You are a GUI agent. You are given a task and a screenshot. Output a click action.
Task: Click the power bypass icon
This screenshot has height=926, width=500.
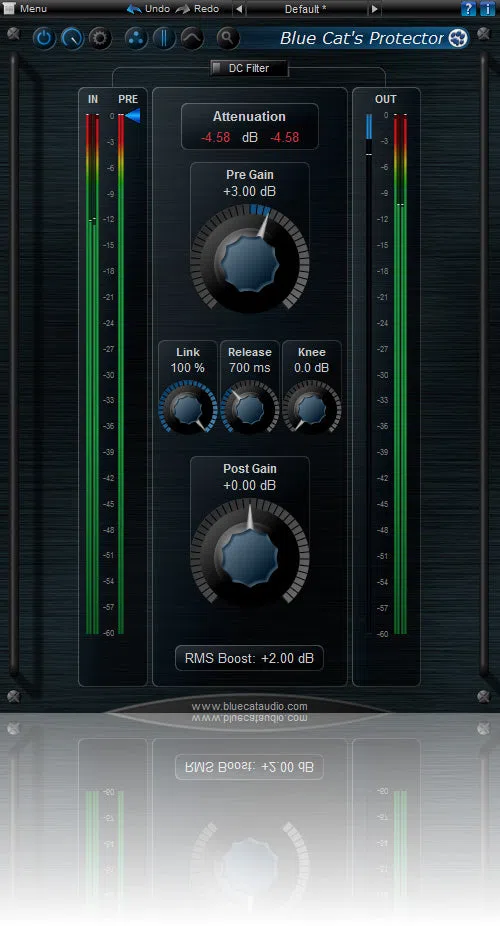(44, 39)
